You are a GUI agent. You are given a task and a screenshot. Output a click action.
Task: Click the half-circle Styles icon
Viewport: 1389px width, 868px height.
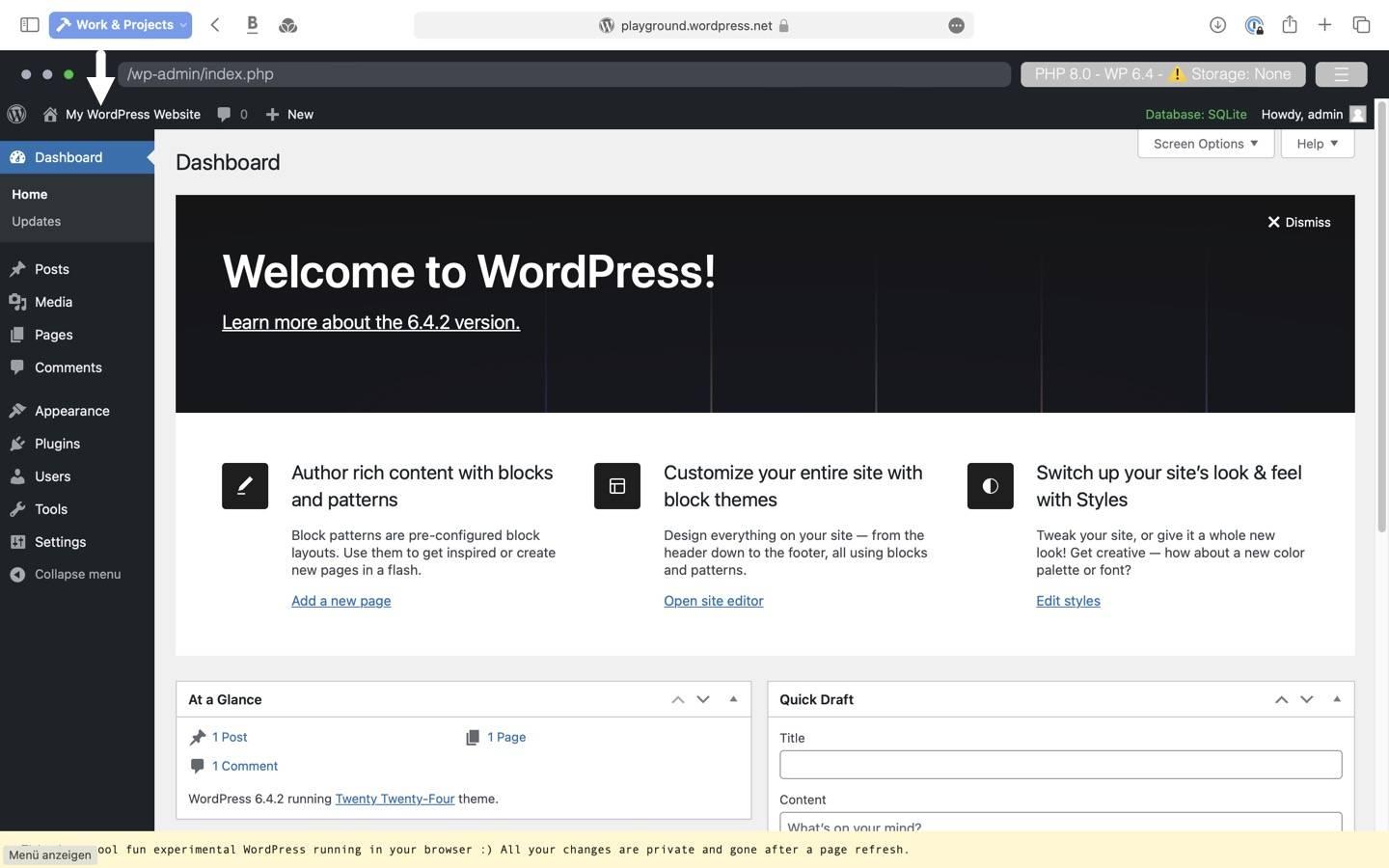coord(991,486)
